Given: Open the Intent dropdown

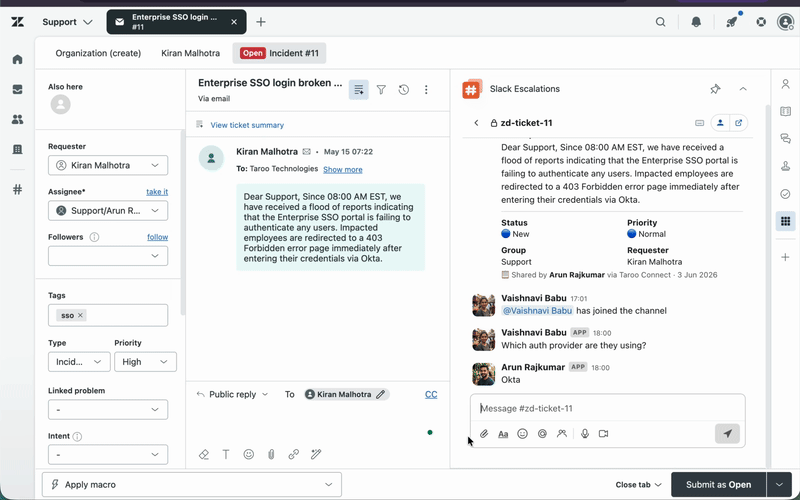Looking at the screenshot, I should point(108,455).
